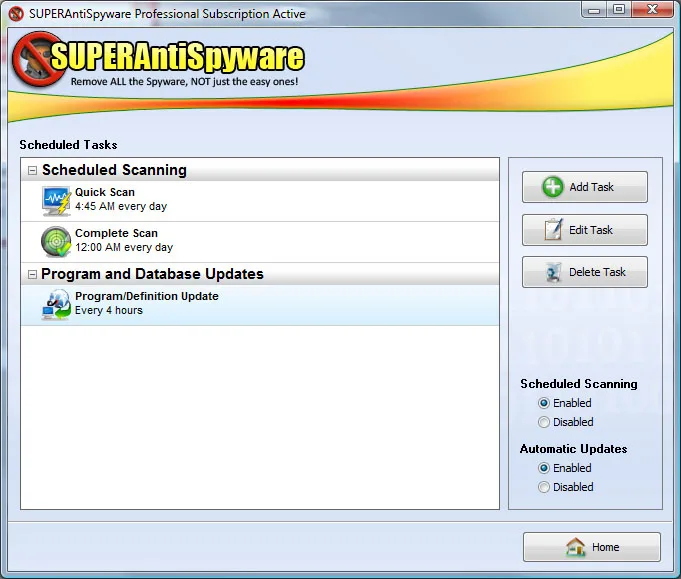Maximize the SUPERAntiSpyware window
The image size is (681, 579).
[x=619, y=9]
